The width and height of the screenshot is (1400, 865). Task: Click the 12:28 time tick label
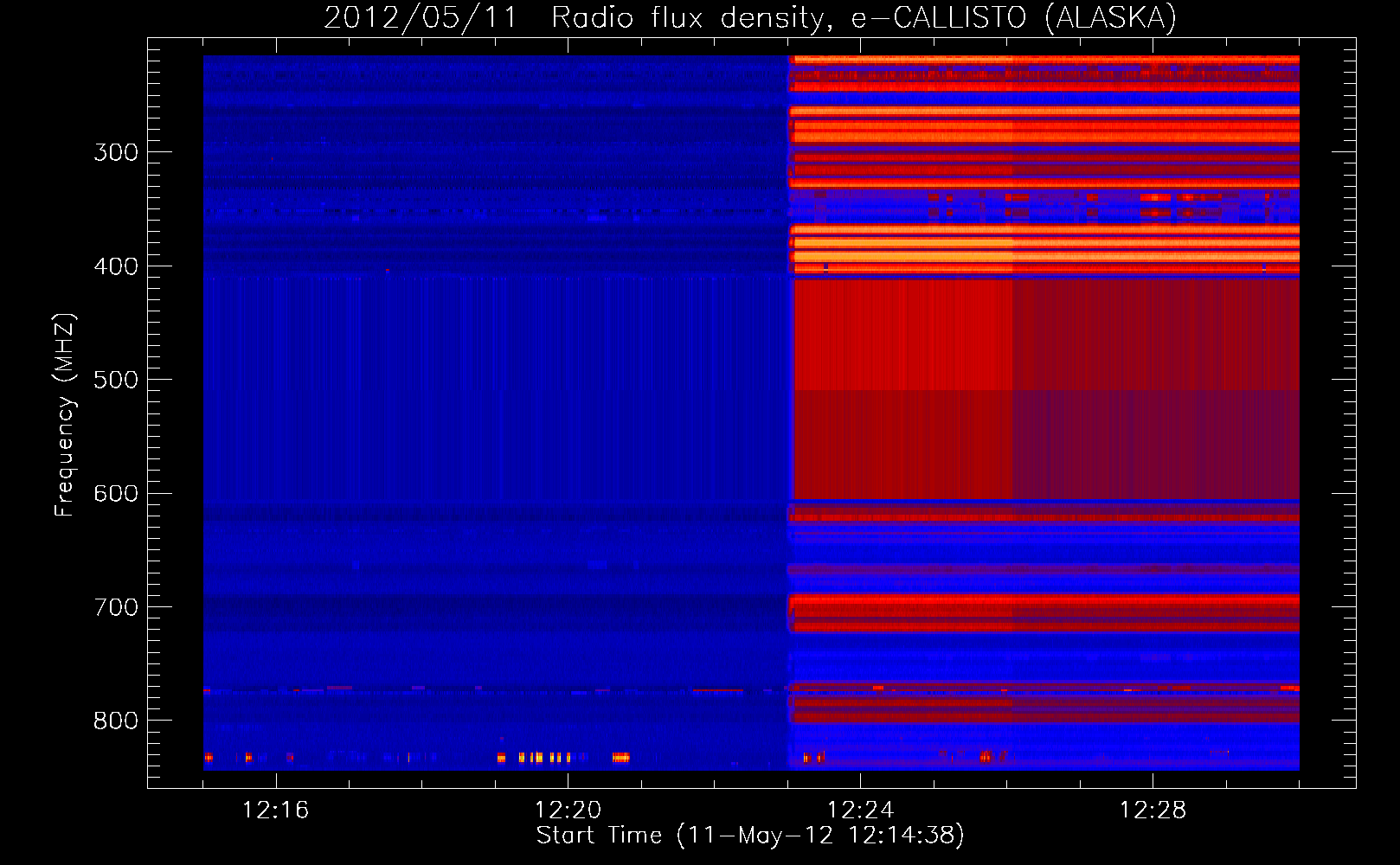point(1153,810)
